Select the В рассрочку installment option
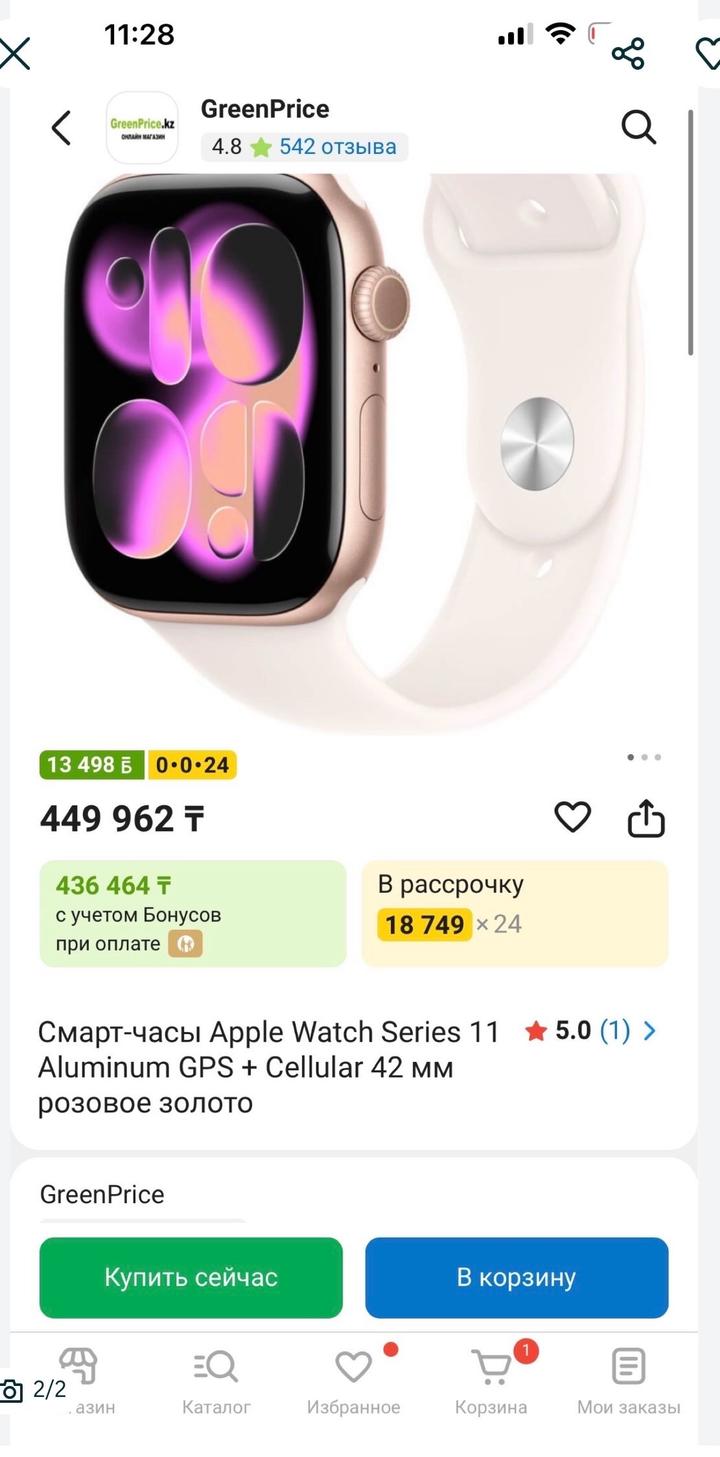 tap(514, 913)
